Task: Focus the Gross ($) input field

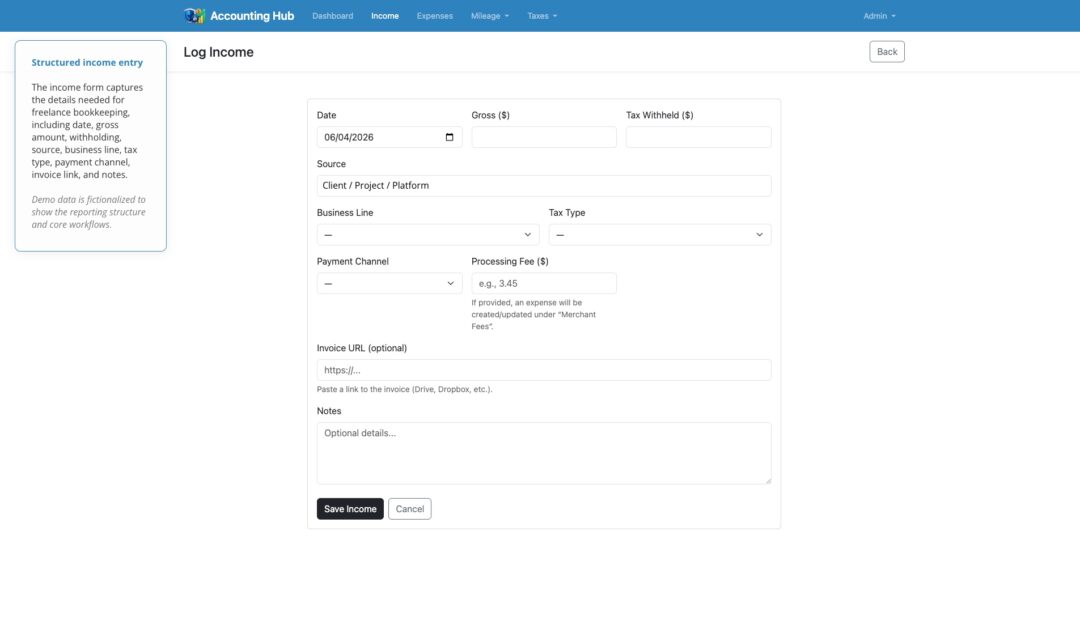Action: pos(544,137)
